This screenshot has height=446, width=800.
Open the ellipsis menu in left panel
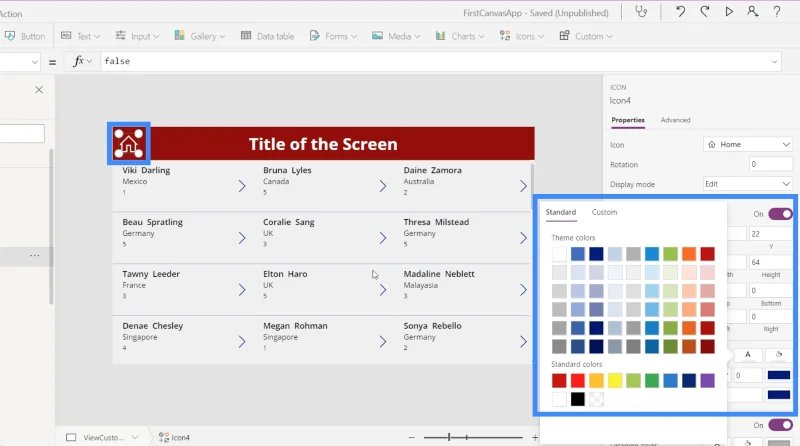tap(35, 255)
